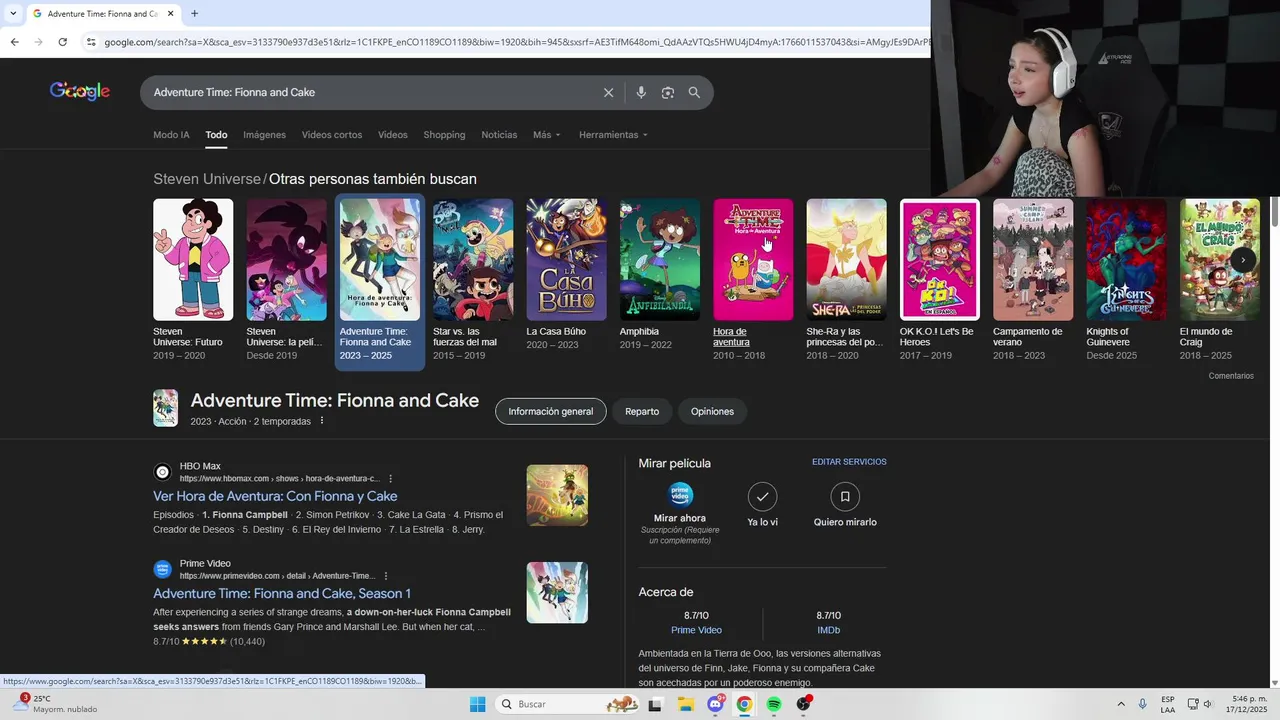Select the 'Imágenes' search tab

264,135
